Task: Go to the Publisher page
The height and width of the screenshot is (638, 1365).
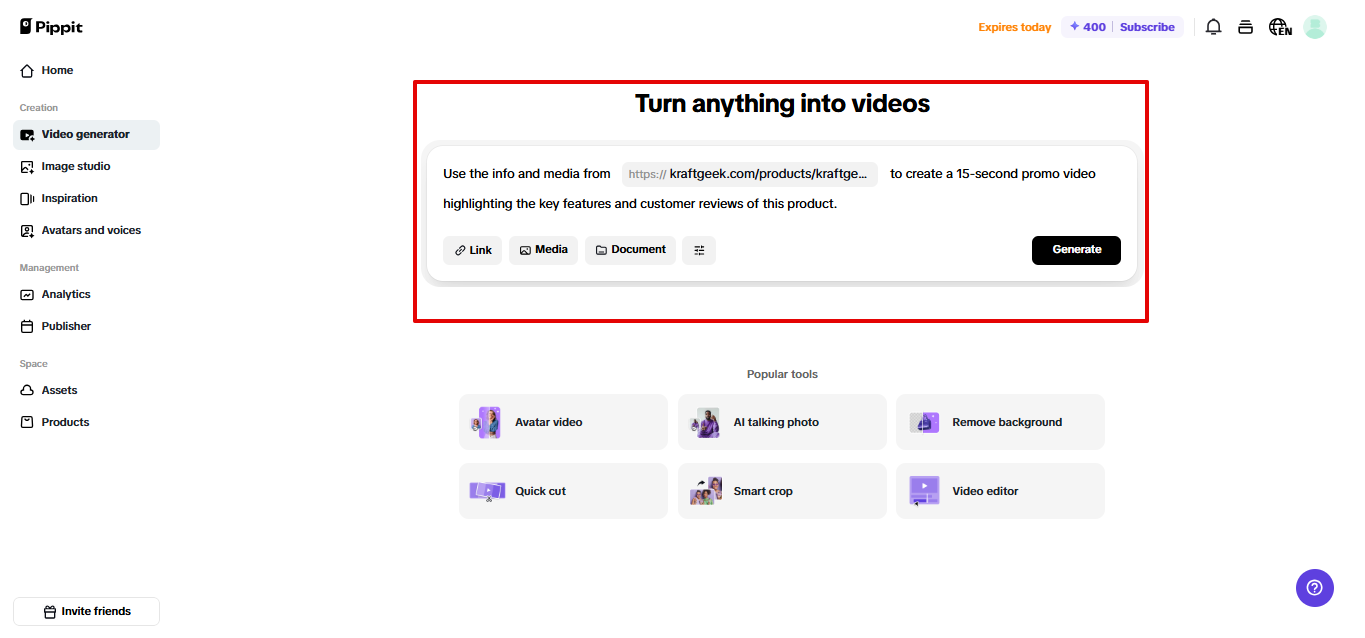Action: click(x=65, y=326)
